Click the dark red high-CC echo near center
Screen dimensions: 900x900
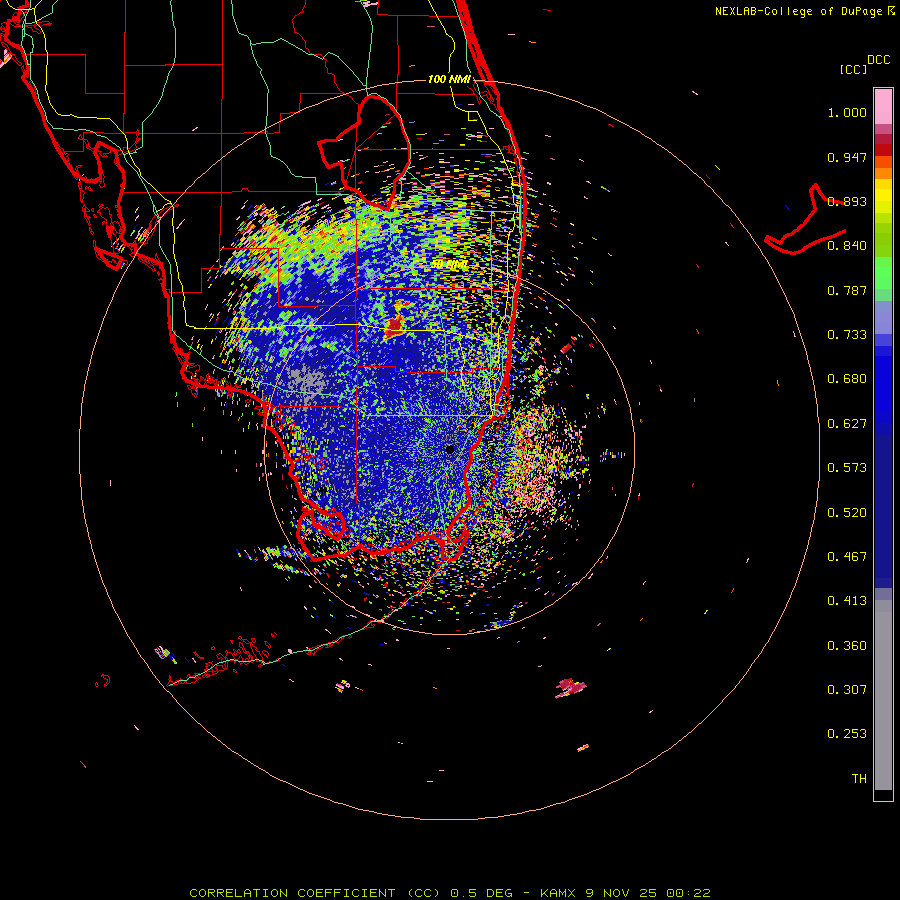[x=395, y=327]
